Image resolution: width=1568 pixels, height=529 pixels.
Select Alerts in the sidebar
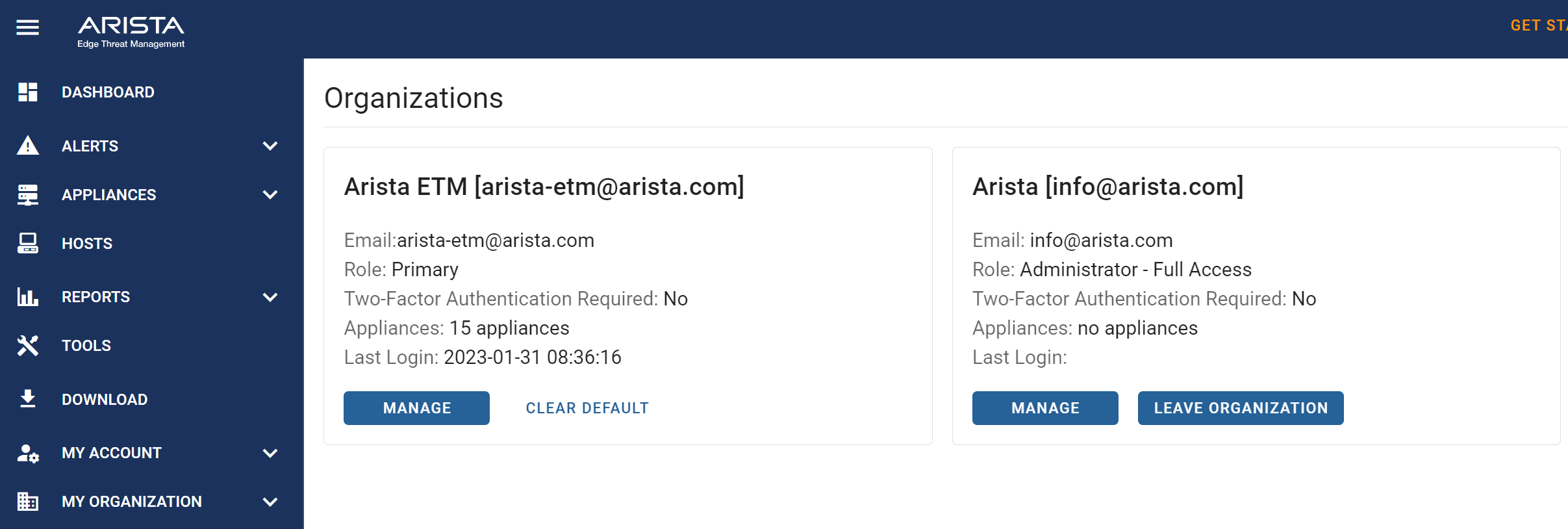click(x=90, y=146)
